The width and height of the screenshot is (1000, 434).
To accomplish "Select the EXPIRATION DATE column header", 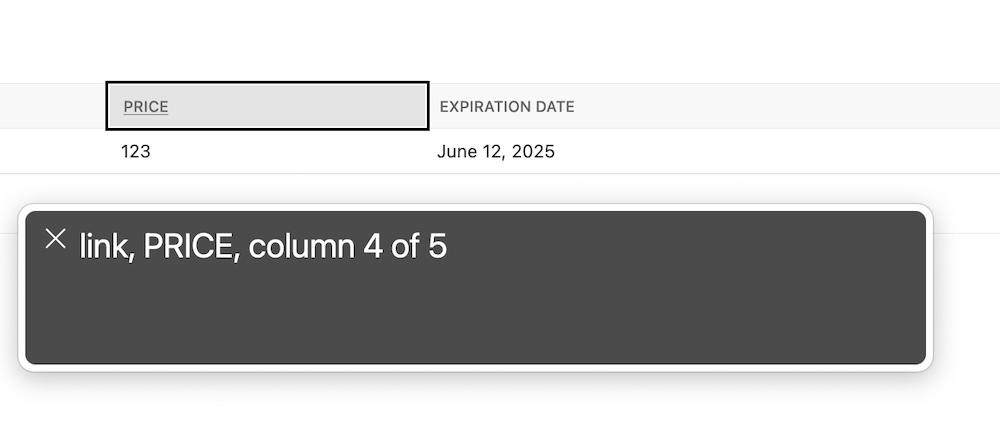I will coord(507,106).
